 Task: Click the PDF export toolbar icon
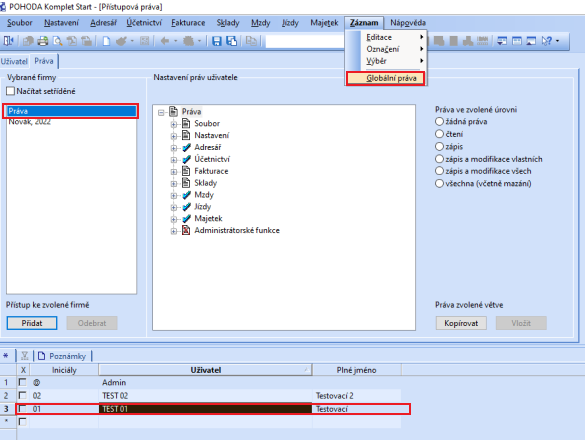(x=72, y=41)
